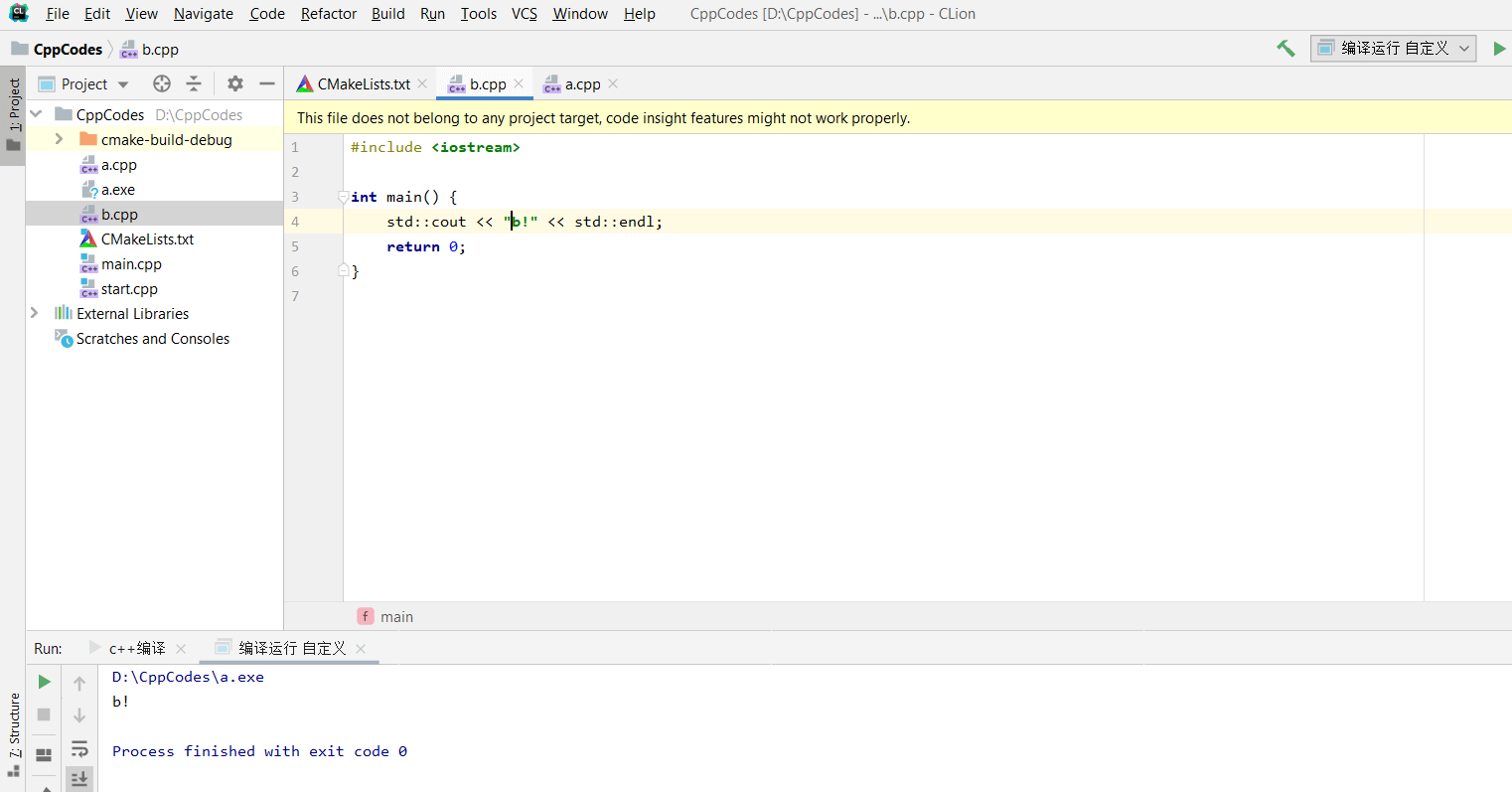Fold main function at line 3
This screenshot has height=792, width=1512.
coord(343,197)
